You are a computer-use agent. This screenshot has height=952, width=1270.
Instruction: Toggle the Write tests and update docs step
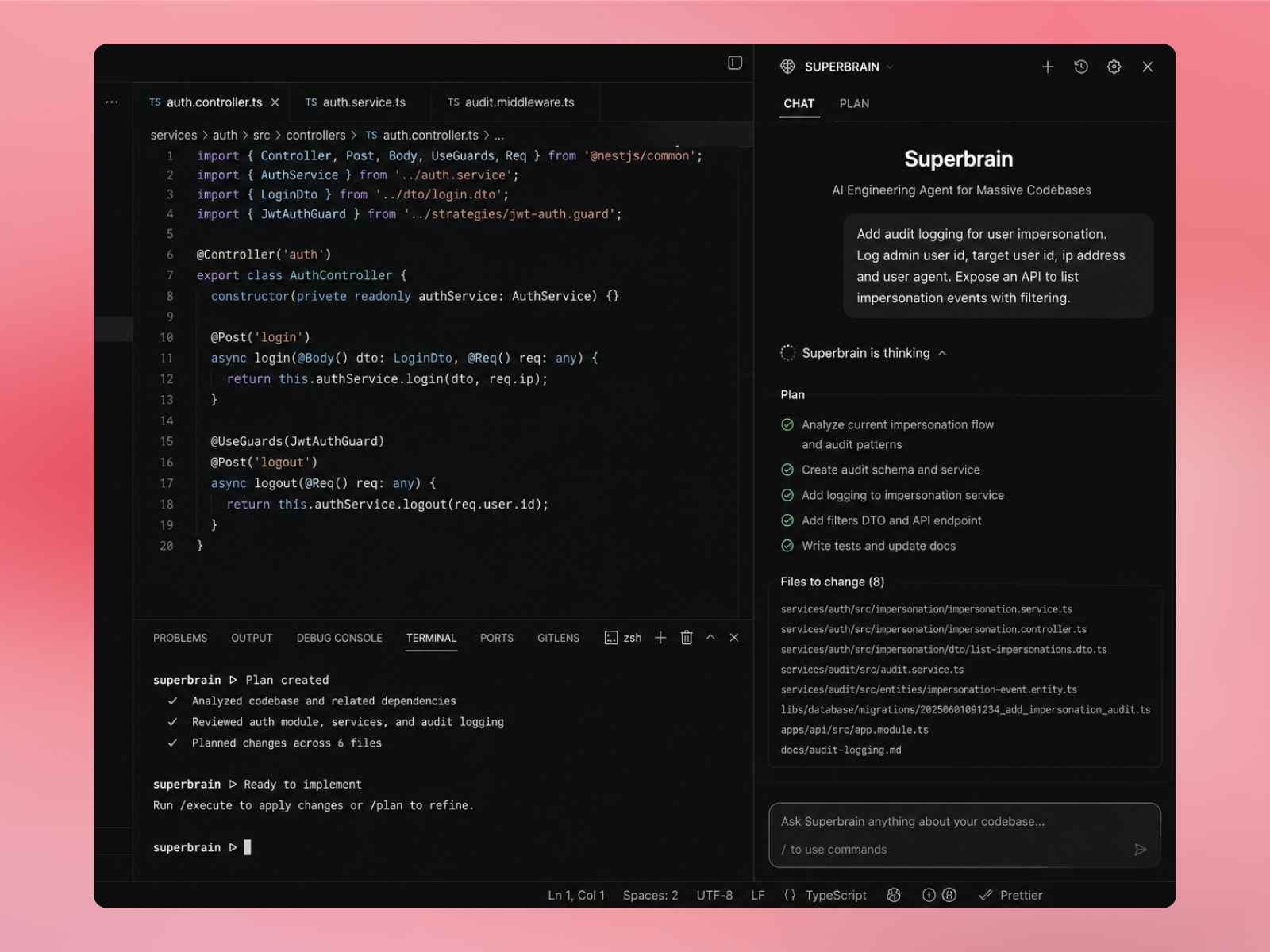[787, 546]
